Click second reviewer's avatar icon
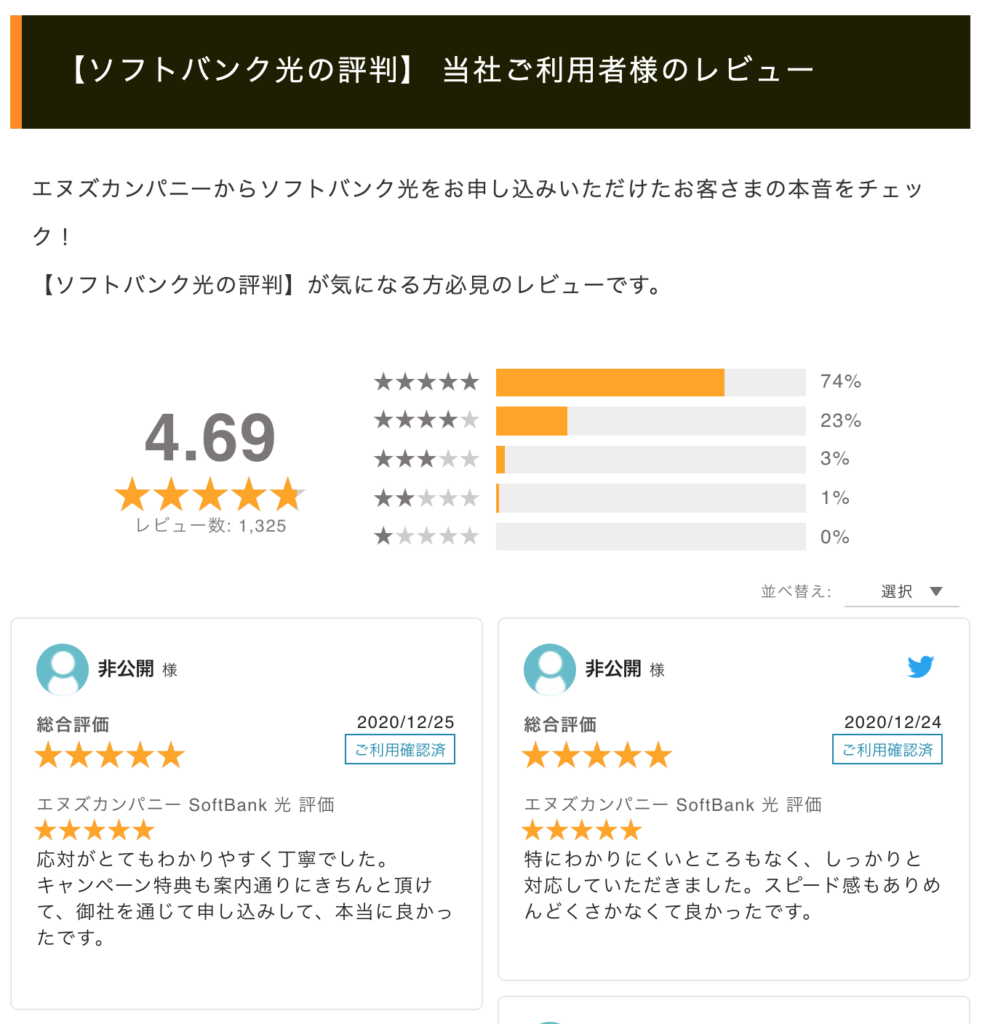This screenshot has height=1024, width=982. 550,669
